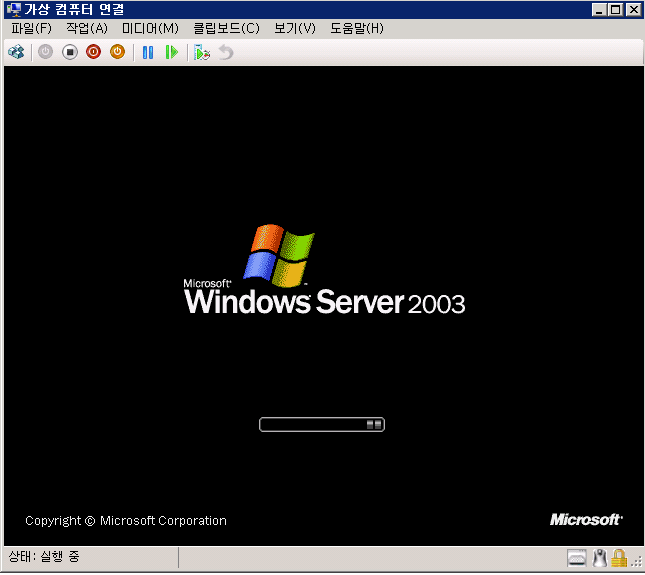
Task: Click the title bar window icon
Action: click(x=14, y=9)
